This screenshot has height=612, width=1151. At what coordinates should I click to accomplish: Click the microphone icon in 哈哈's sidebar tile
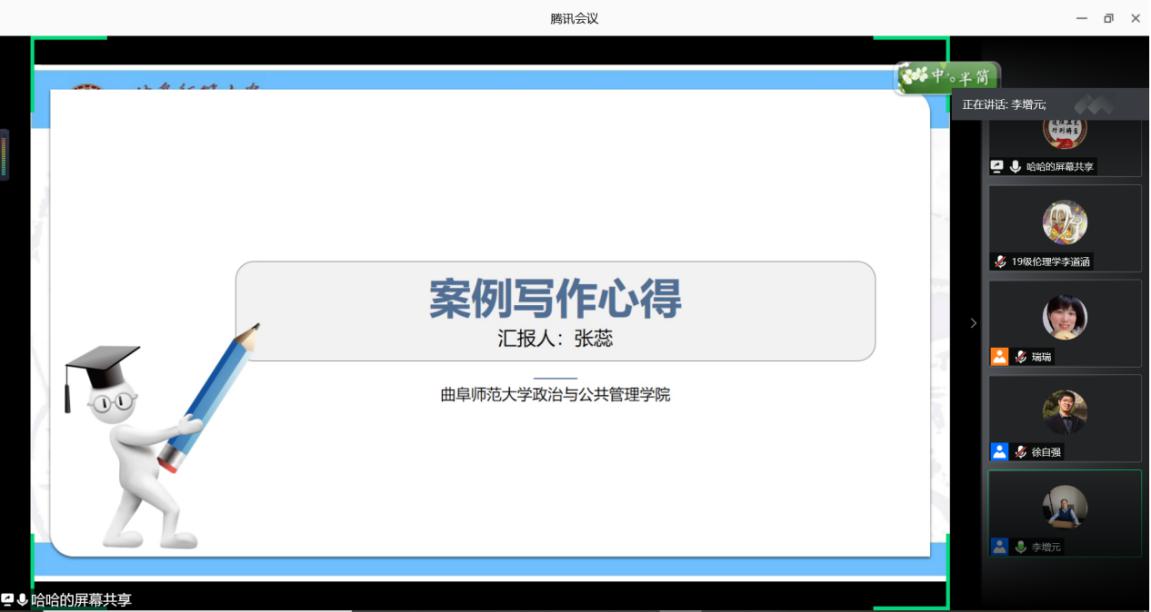1015,167
